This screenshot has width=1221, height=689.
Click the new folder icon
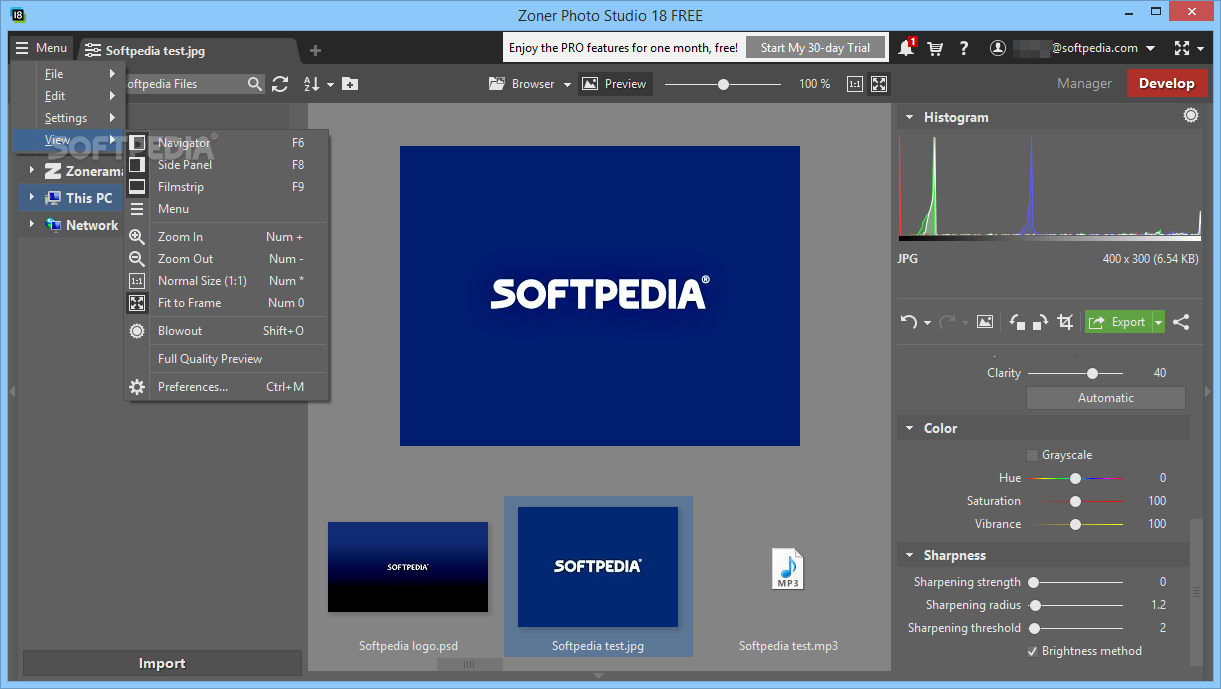(x=350, y=84)
